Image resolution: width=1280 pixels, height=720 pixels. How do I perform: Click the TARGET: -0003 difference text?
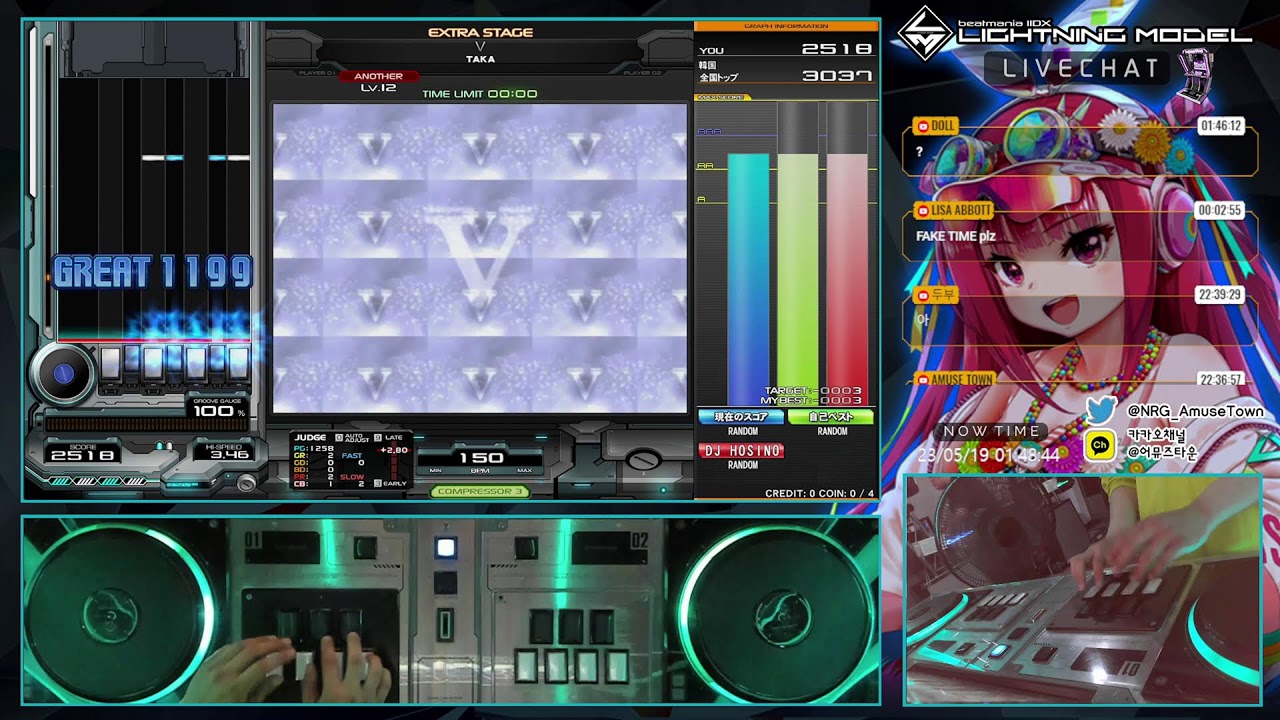[x=813, y=391]
